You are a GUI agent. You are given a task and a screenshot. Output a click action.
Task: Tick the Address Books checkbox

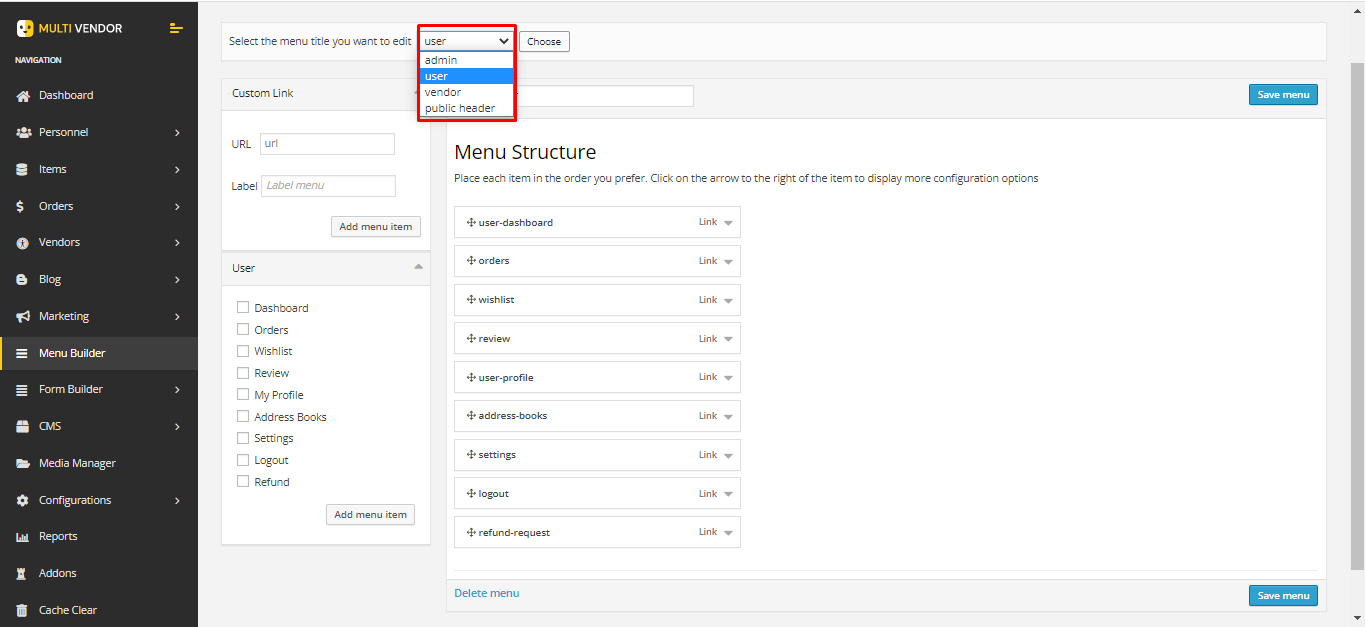(x=243, y=416)
